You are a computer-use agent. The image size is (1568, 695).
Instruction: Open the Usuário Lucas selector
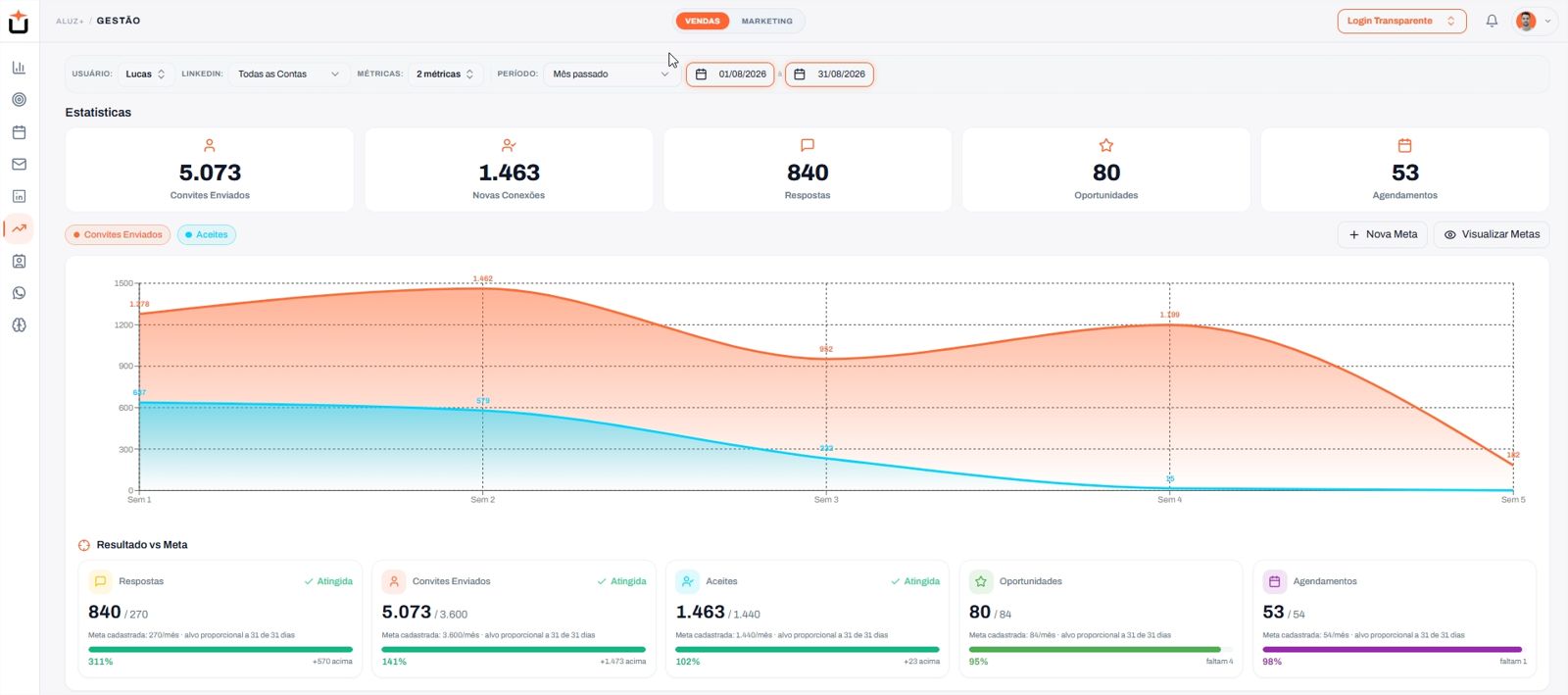pos(146,74)
